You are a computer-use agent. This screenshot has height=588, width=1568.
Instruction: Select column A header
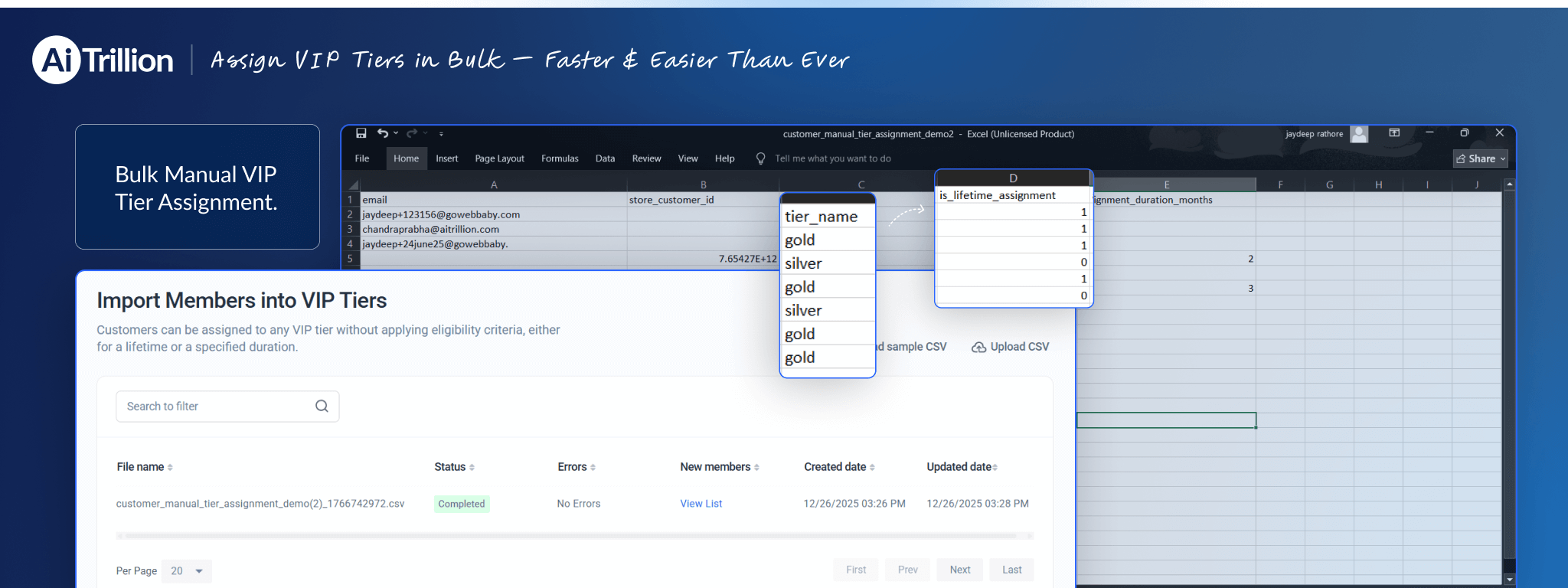[x=494, y=185]
